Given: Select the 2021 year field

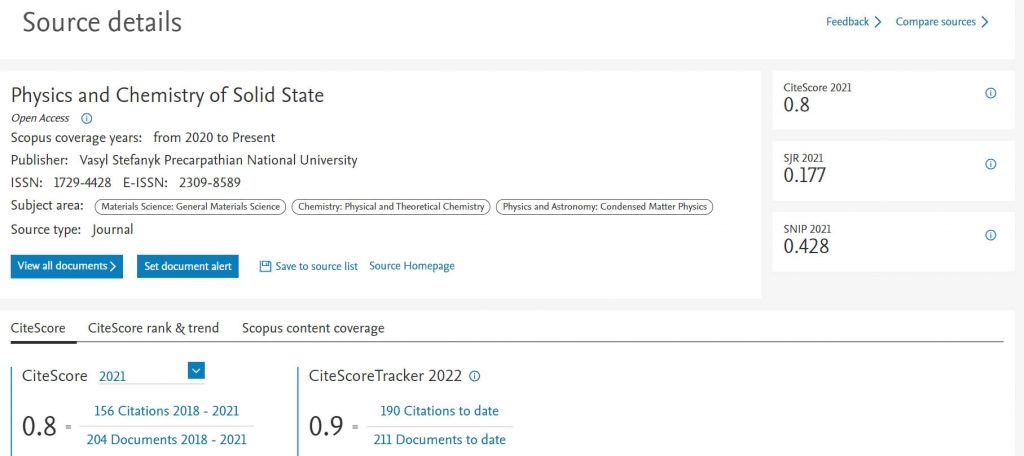Looking at the screenshot, I should pyautogui.click(x=140, y=376).
